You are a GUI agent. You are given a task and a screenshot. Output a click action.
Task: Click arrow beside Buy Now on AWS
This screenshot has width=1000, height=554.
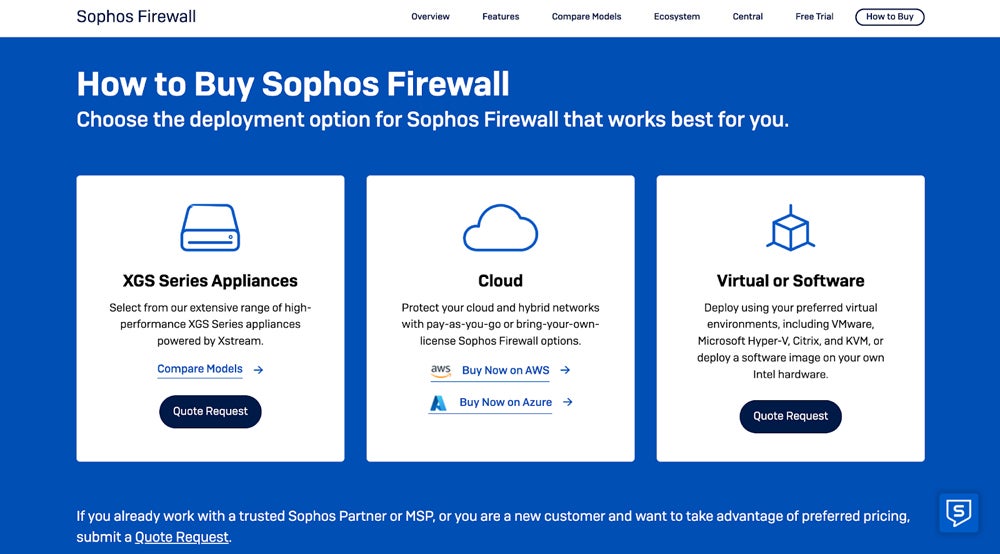click(x=565, y=370)
